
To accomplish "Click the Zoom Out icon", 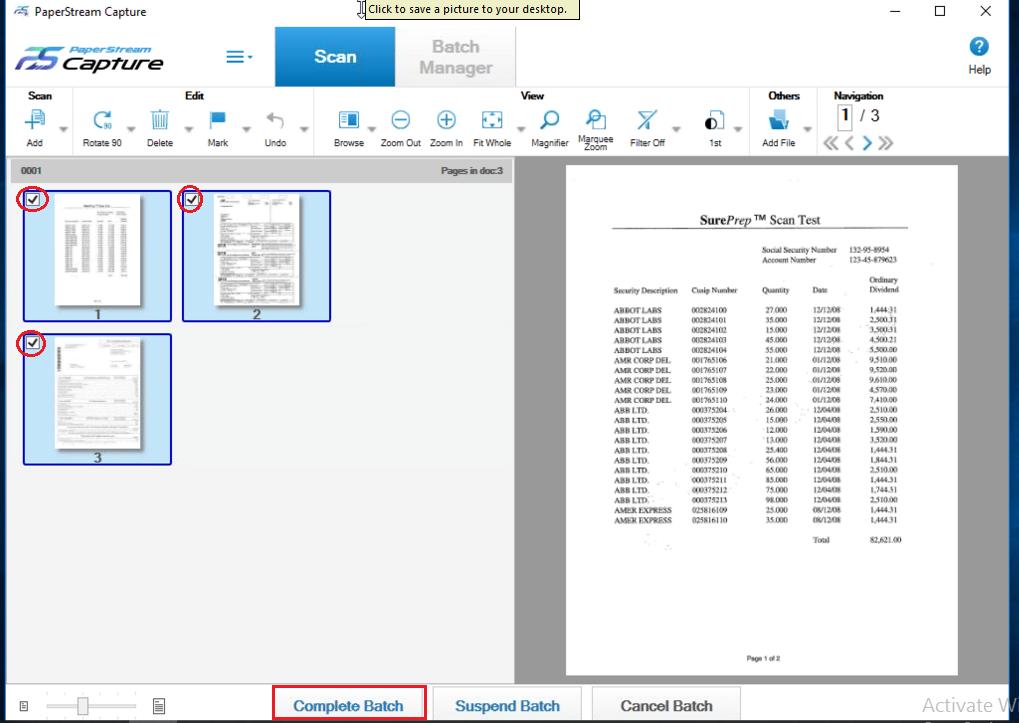I will pyautogui.click(x=400, y=121).
